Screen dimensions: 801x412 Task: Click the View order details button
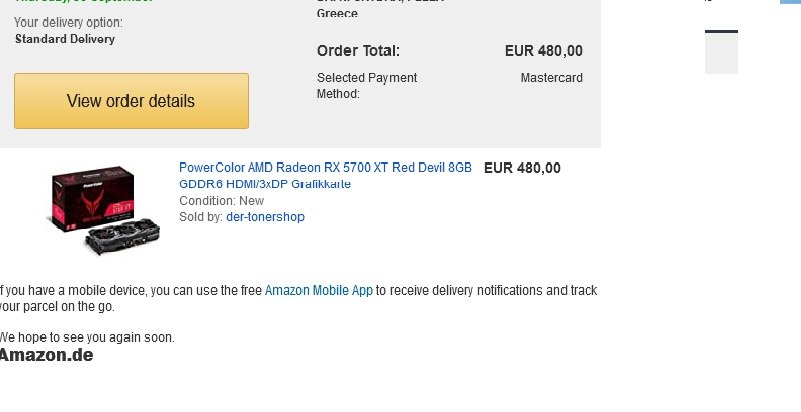[x=131, y=101]
